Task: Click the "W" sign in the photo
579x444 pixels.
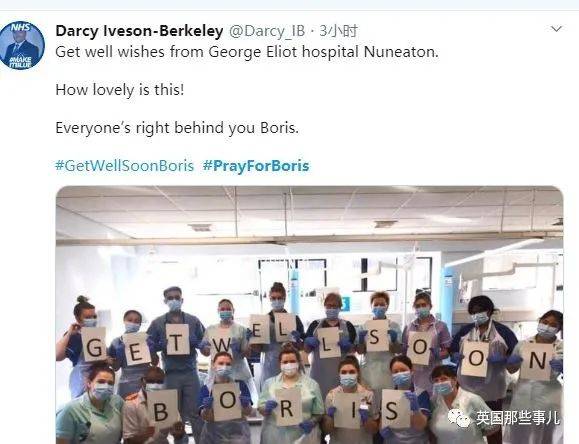Action: tap(223, 345)
